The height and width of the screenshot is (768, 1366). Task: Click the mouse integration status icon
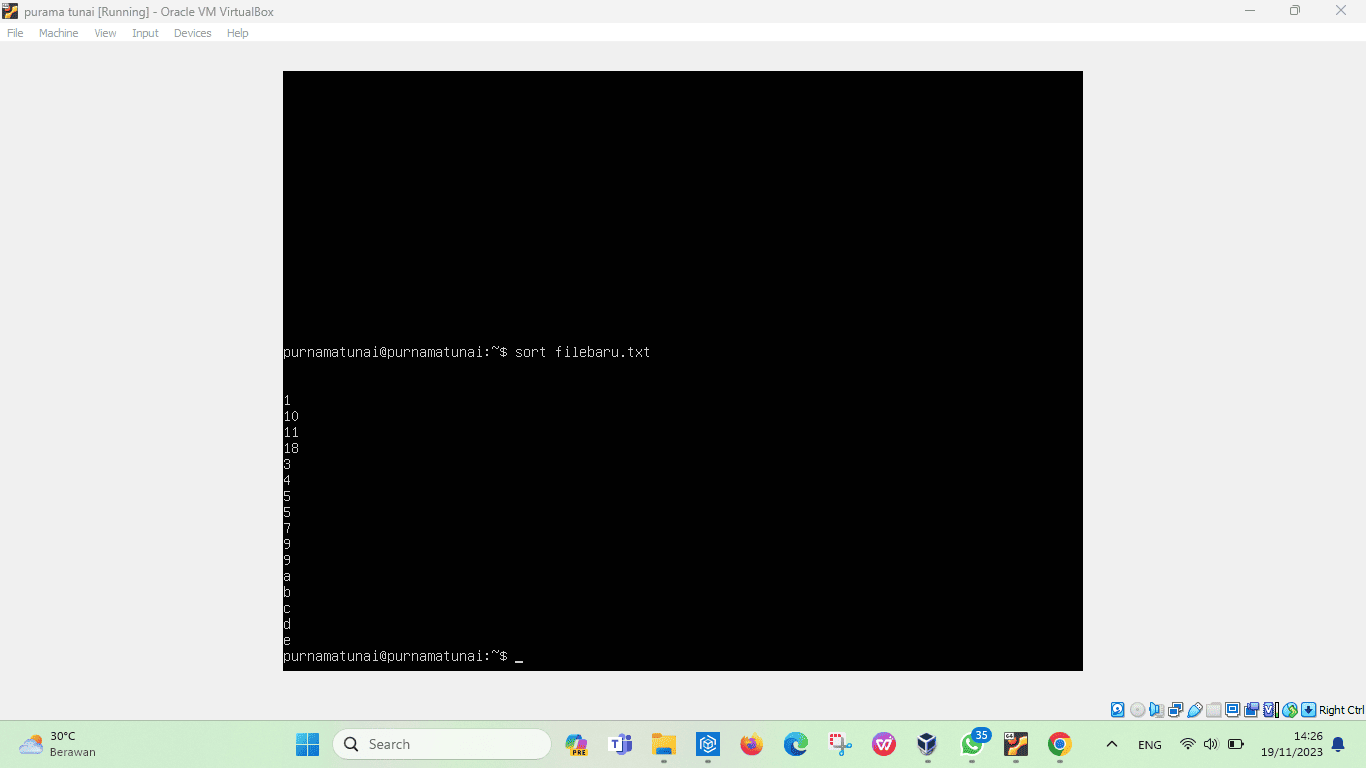1289,710
